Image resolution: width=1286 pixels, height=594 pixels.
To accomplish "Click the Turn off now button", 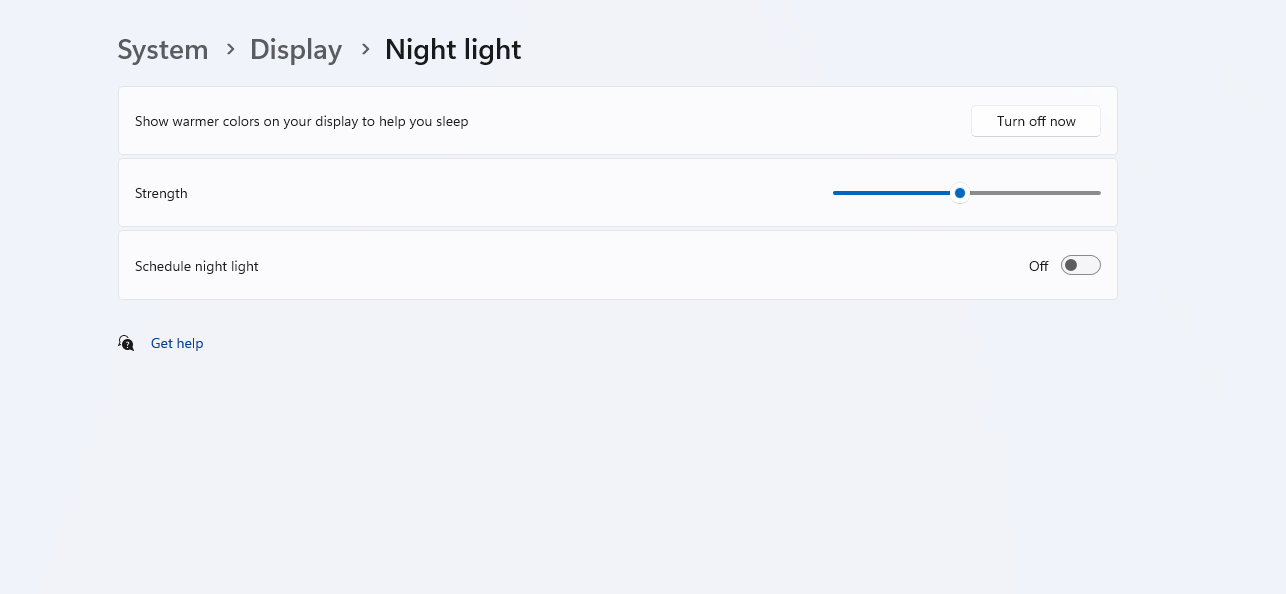I will 1036,121.
